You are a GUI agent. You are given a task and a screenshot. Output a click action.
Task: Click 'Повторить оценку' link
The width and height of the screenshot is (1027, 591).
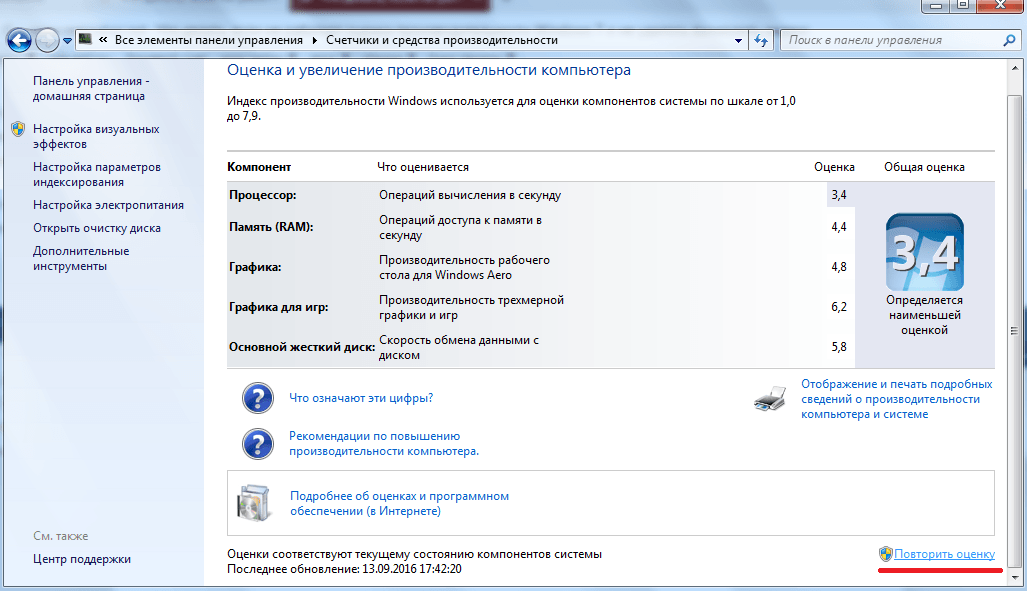coord(944,554)
